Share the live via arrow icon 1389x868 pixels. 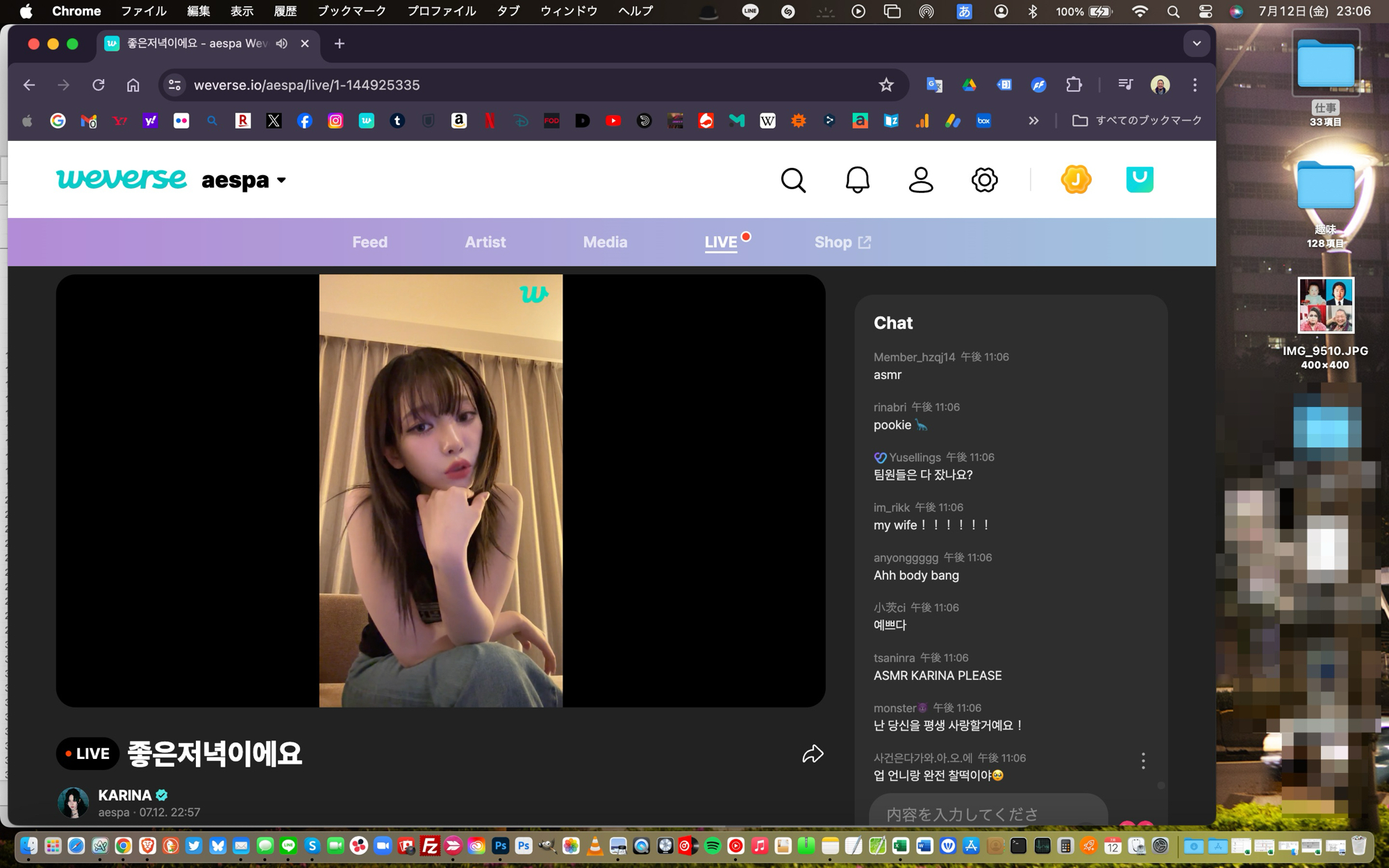point(813,754)
